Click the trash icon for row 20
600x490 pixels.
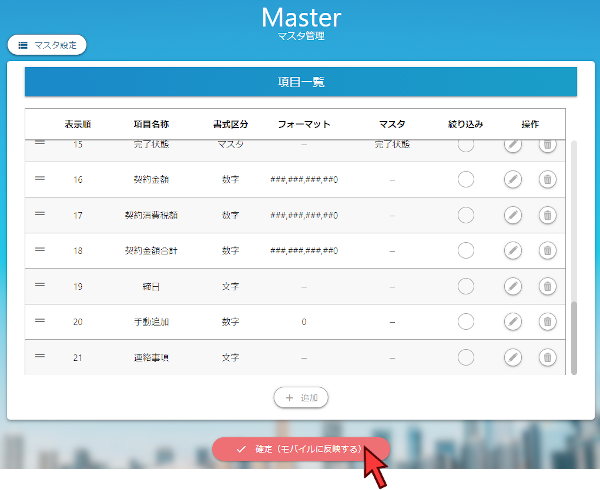pyautogui.click(x=547, y=322)
